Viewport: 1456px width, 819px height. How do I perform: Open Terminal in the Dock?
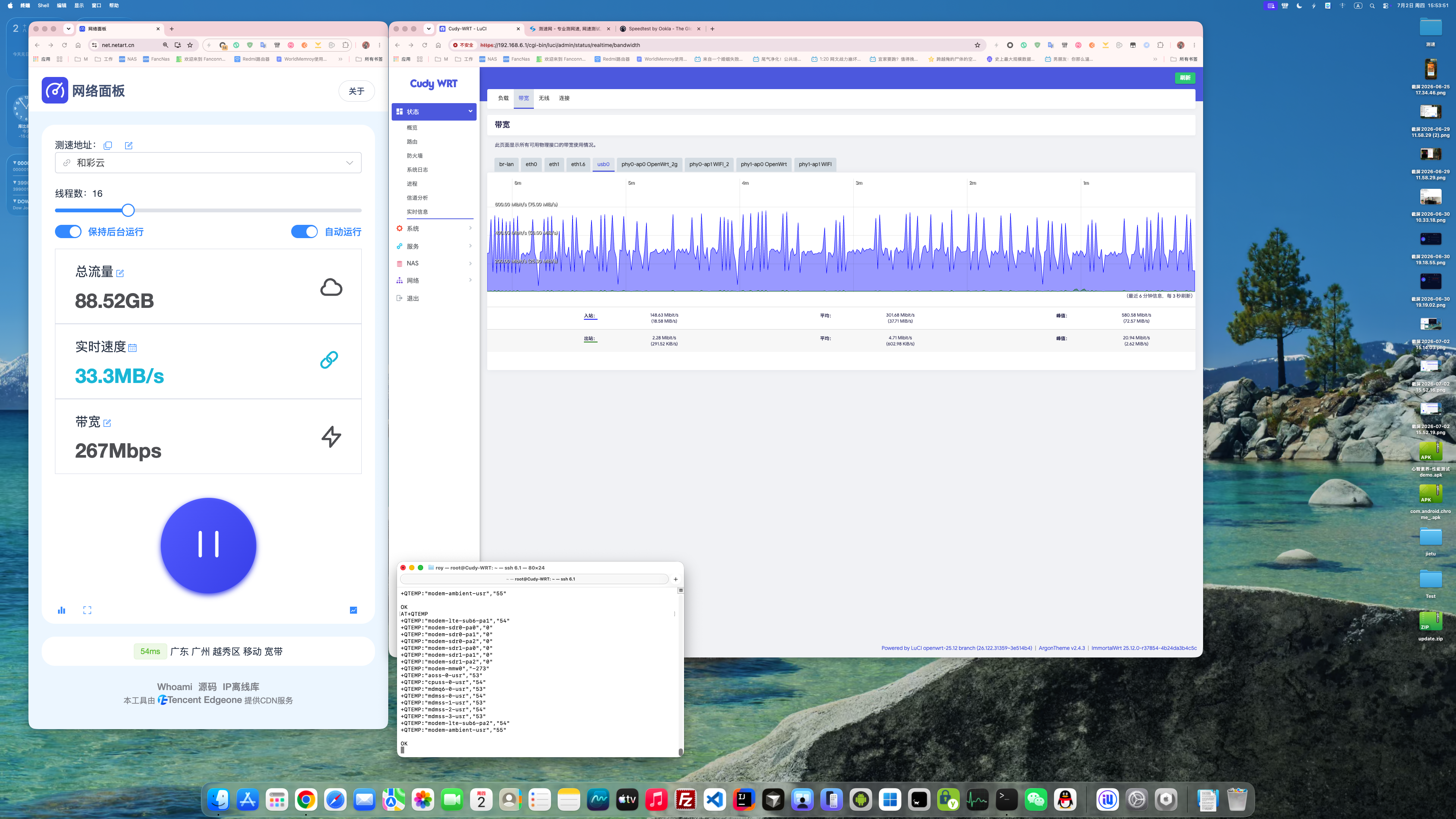(x=1007, y=799)
